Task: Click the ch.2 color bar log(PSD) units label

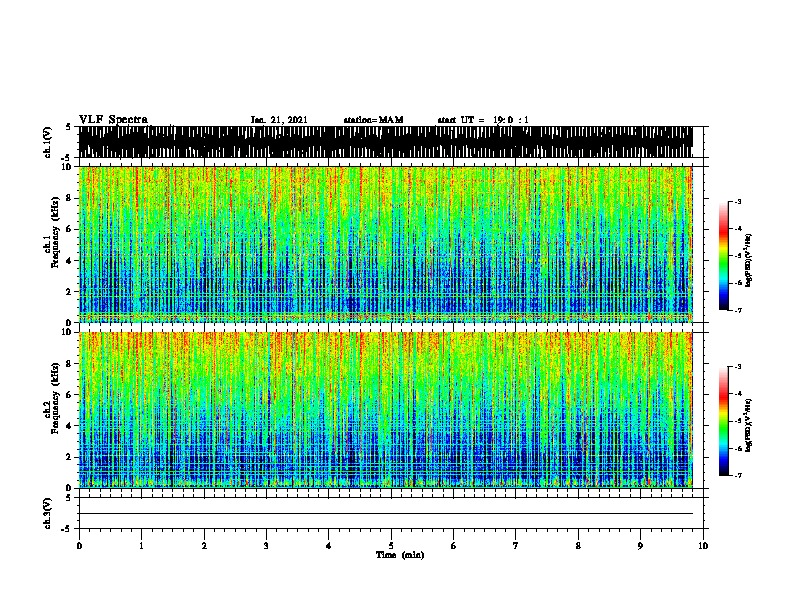Action: pyautogui.click(x=749, y=425)
